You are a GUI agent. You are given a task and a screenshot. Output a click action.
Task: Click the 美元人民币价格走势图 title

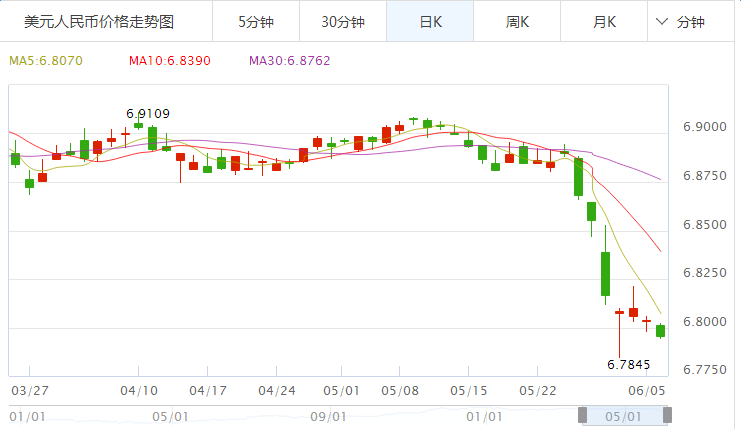tap(99, 22)
